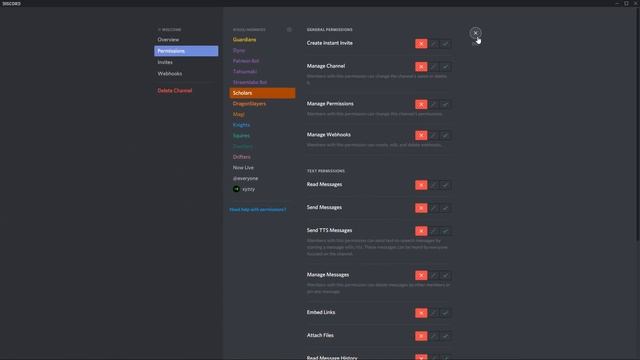Click the Send Messages permission label
The image size is (640, 360).
pos(324,207)
